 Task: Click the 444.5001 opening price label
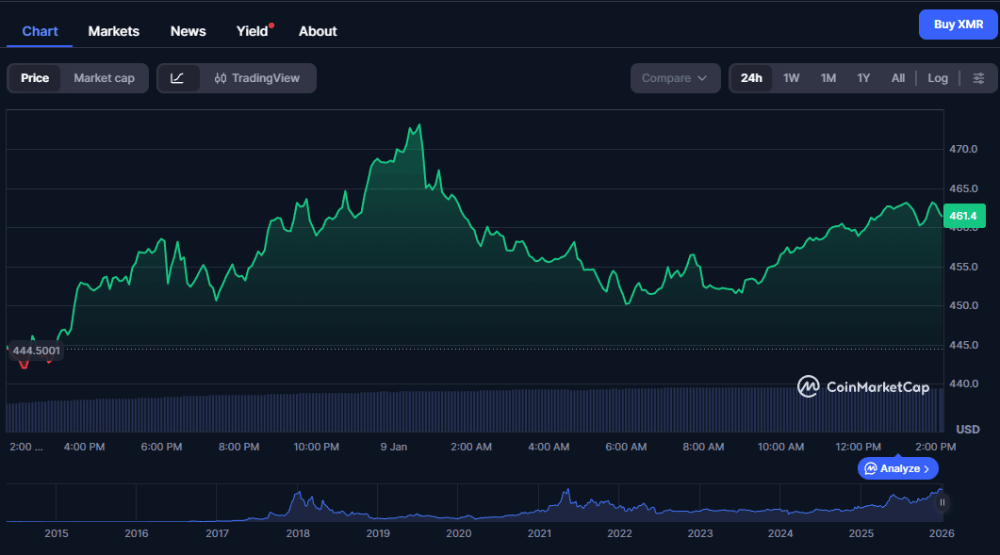(35, 350)
